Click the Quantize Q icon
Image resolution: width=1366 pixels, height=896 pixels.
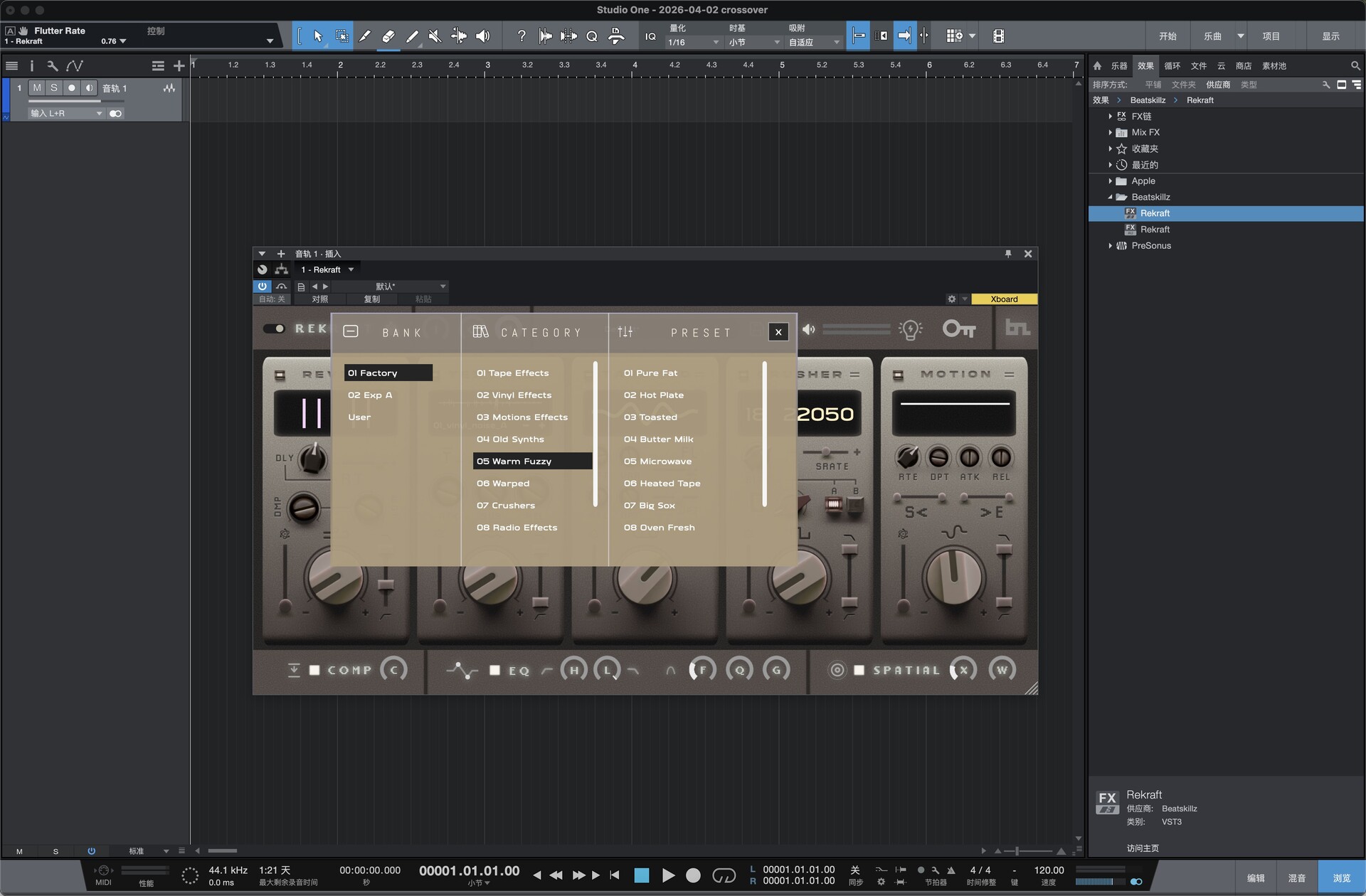[x=592, y=36]
